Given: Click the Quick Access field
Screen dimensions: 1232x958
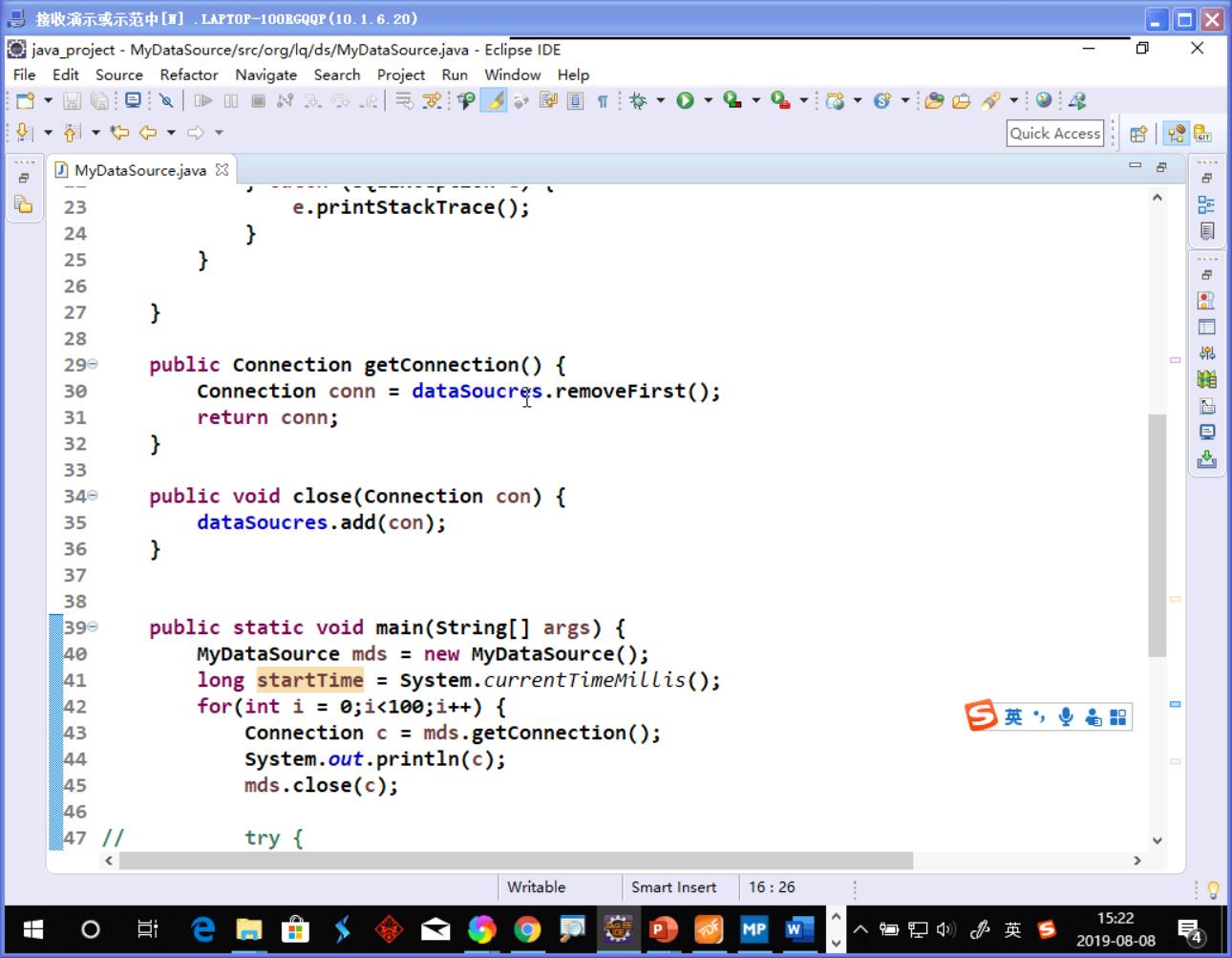Looking at the screenshot, I should pyautogui.click(x=1055, y=134).
